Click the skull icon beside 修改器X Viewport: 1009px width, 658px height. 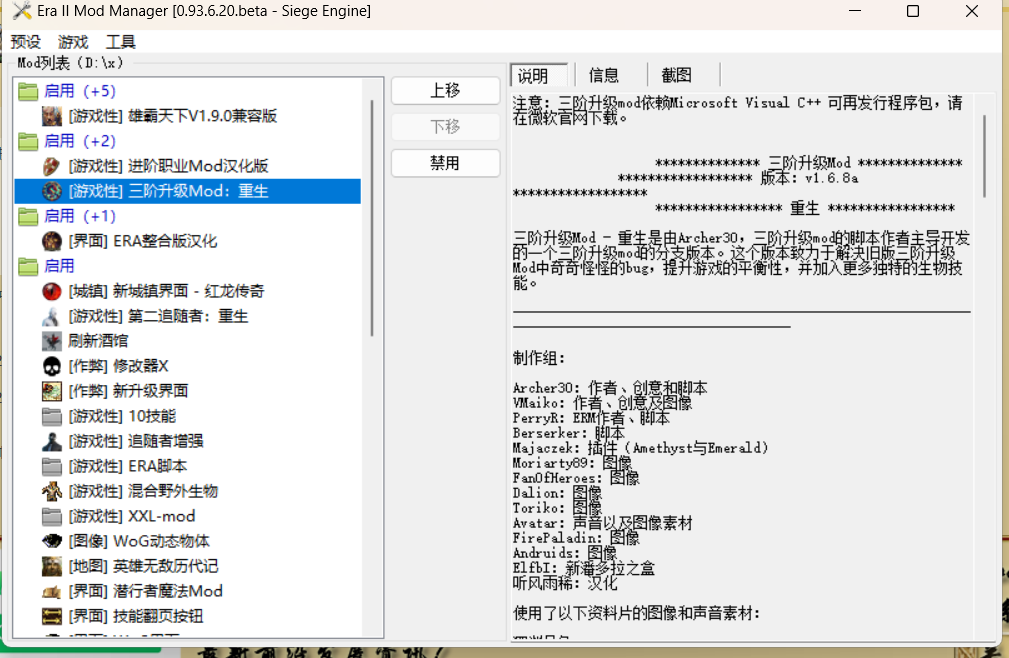pos(52,366)
